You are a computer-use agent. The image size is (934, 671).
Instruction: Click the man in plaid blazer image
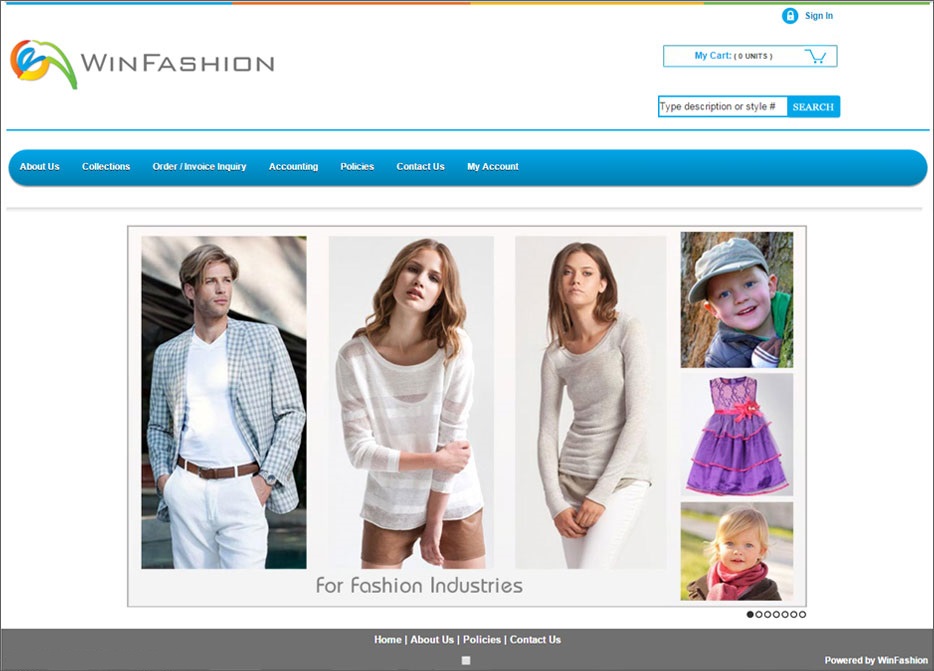click(x=224, y=402)
